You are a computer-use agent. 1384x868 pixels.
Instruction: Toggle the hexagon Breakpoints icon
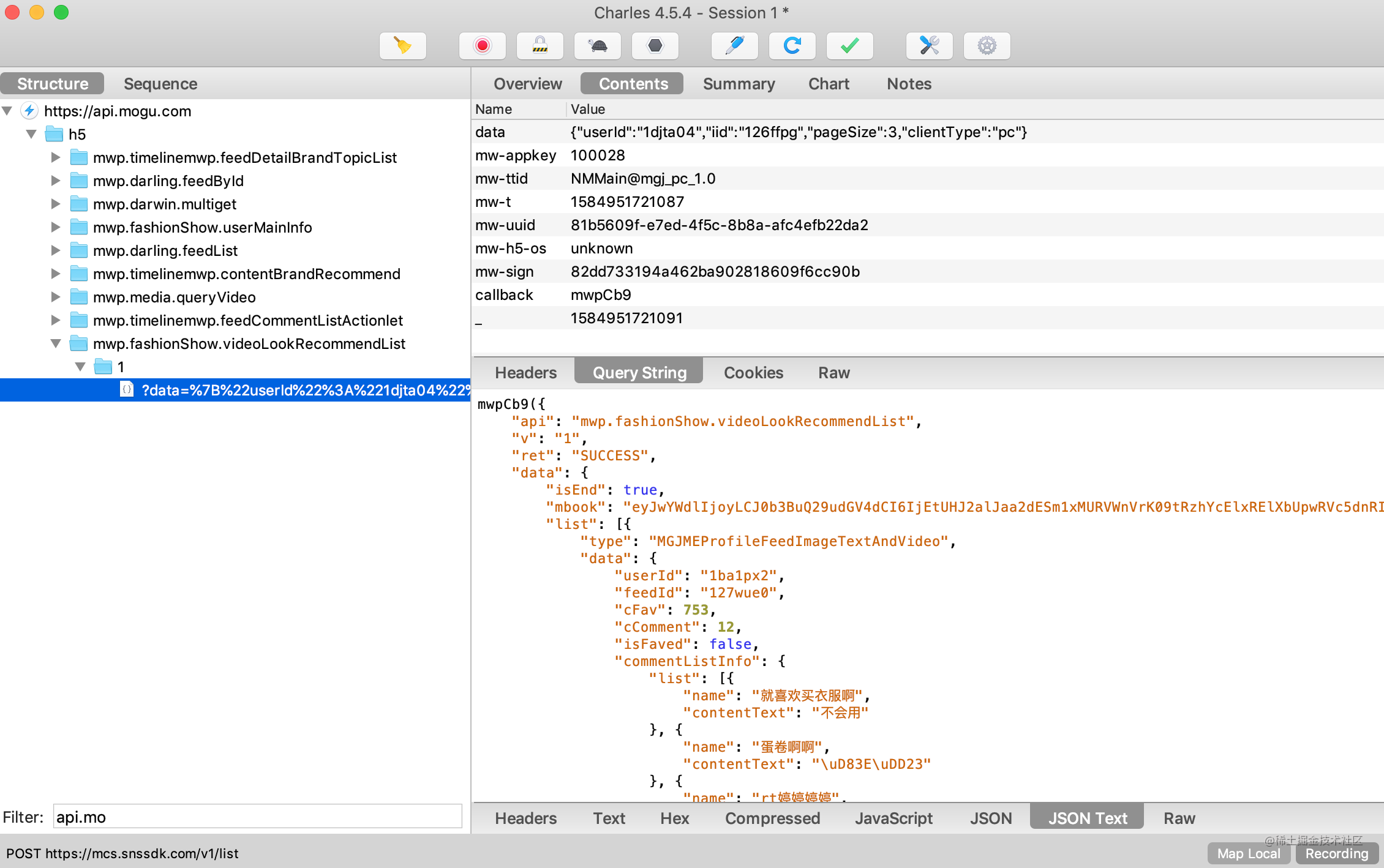click(655, 46)
